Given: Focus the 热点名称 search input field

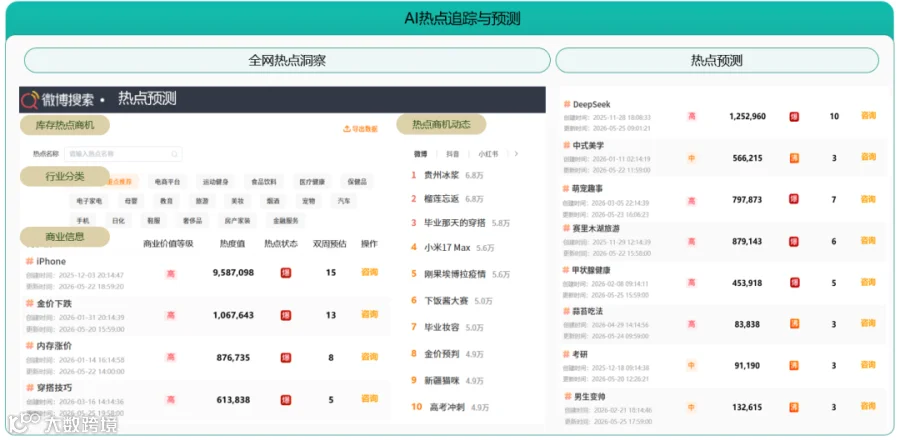Looking at the screenshot, I should (123, 154).
